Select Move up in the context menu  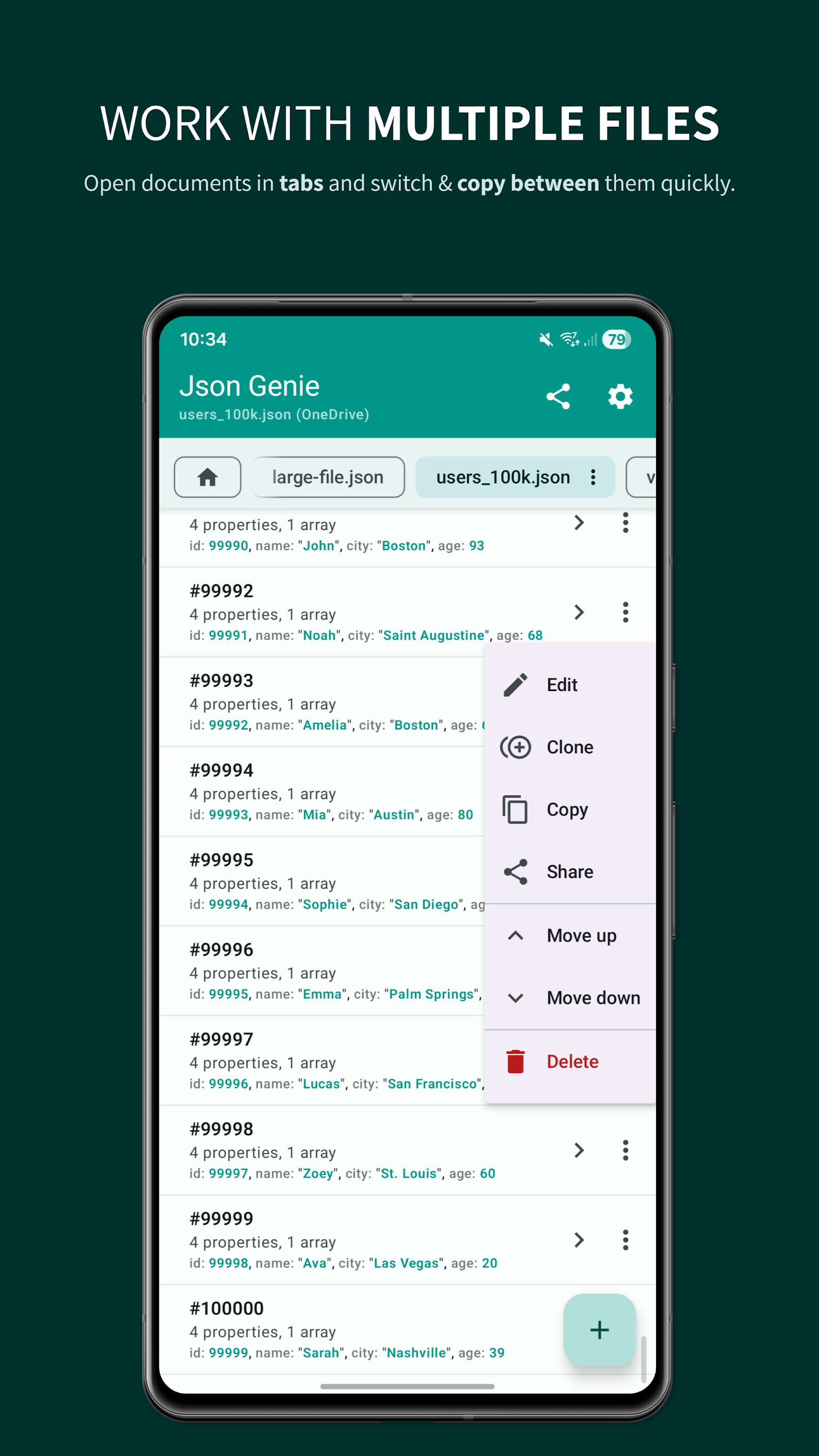(570, 935)
